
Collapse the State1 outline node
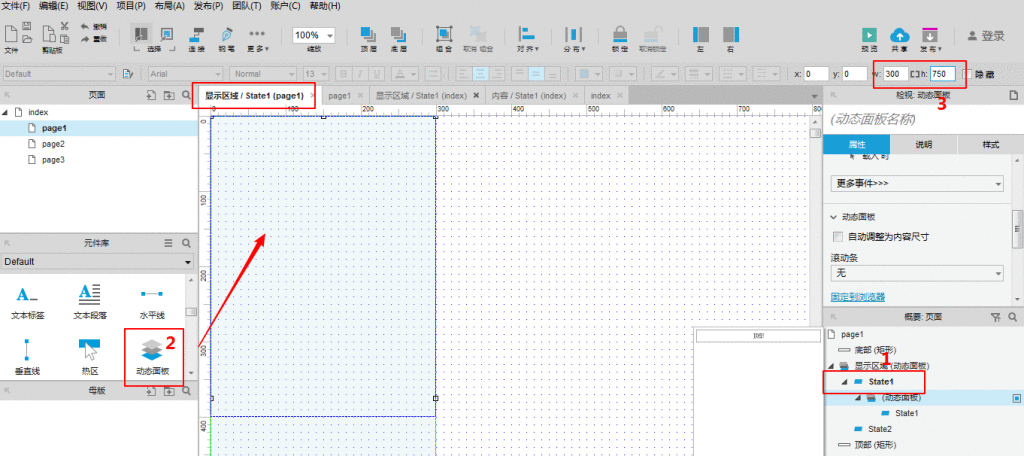[843, 382]
